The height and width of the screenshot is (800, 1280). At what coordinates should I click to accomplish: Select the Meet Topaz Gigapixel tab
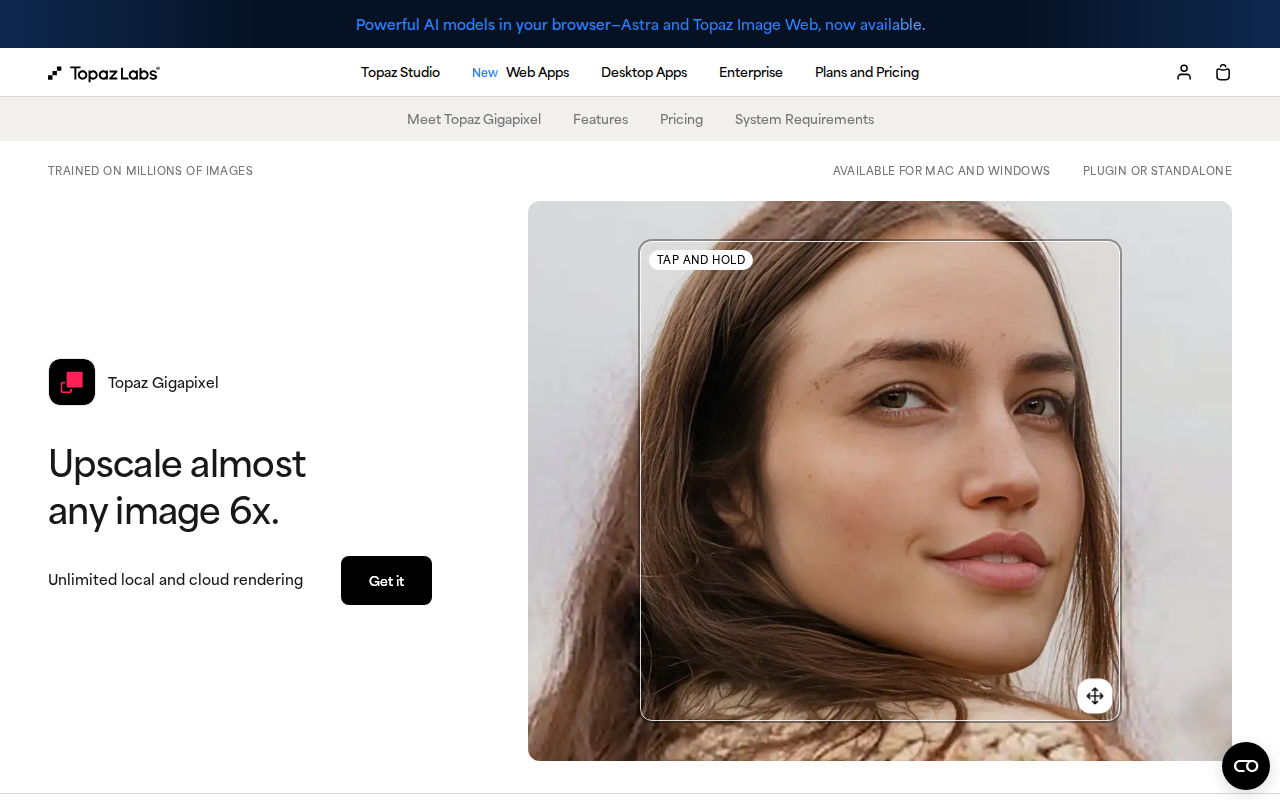coord(474,119)
